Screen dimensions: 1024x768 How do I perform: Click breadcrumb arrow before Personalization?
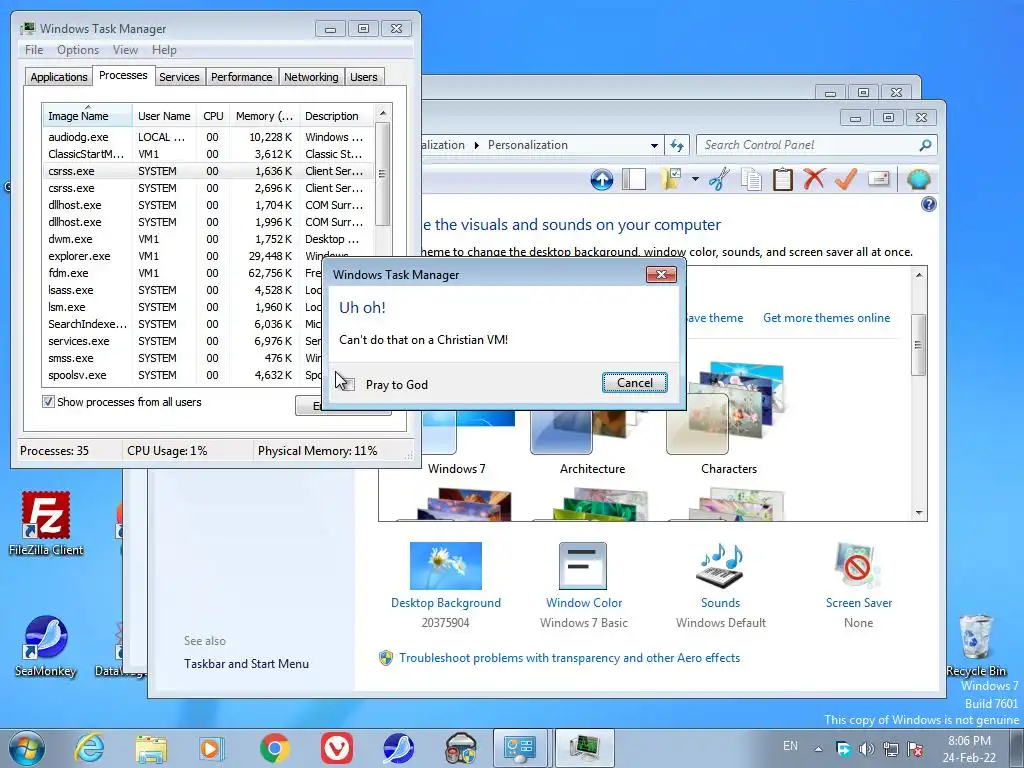tap(477, 145)
